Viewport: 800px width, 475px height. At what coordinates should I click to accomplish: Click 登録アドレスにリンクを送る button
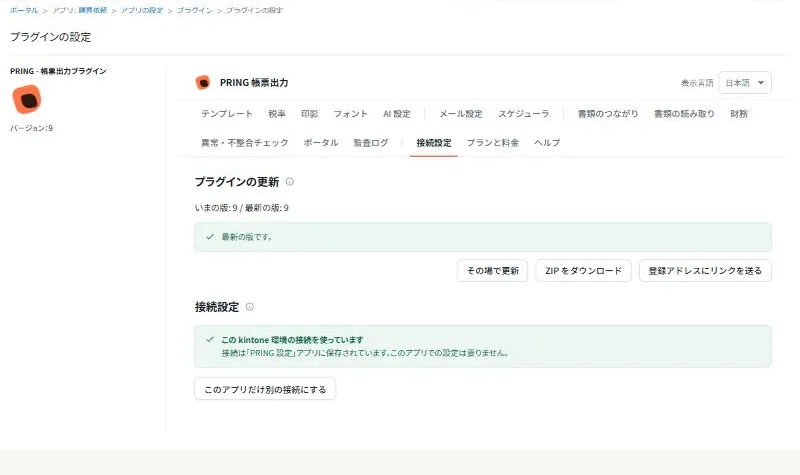click(x=705, y=270)
